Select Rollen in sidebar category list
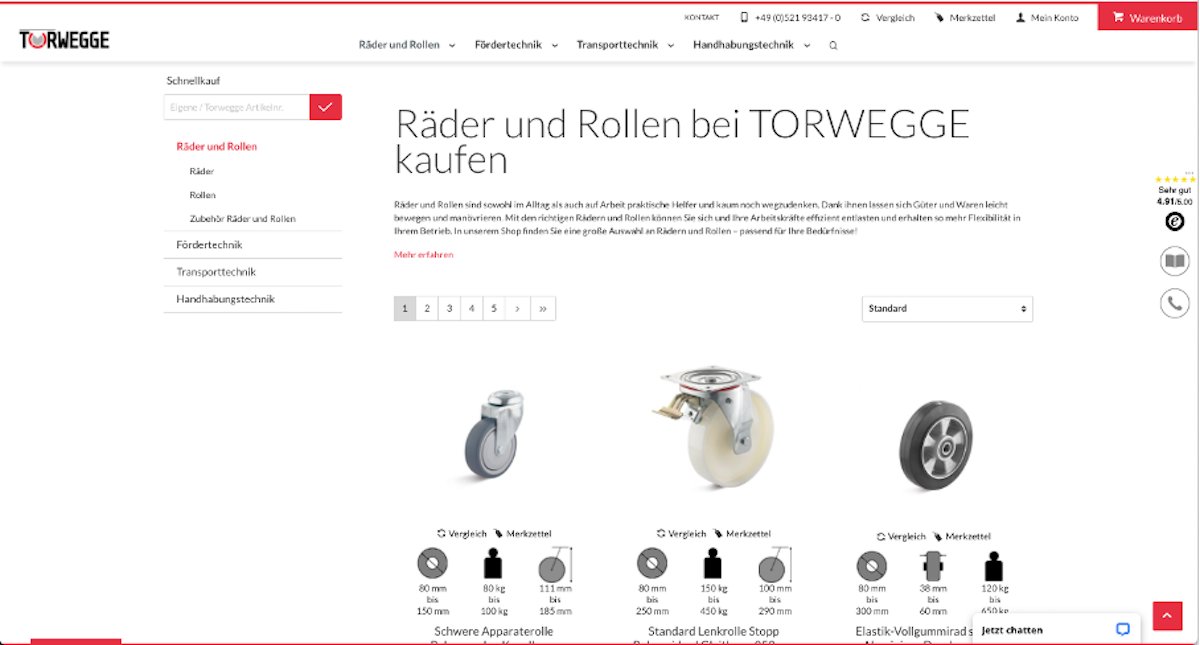Screen dimensions: 1200x645 coord(202,195)
